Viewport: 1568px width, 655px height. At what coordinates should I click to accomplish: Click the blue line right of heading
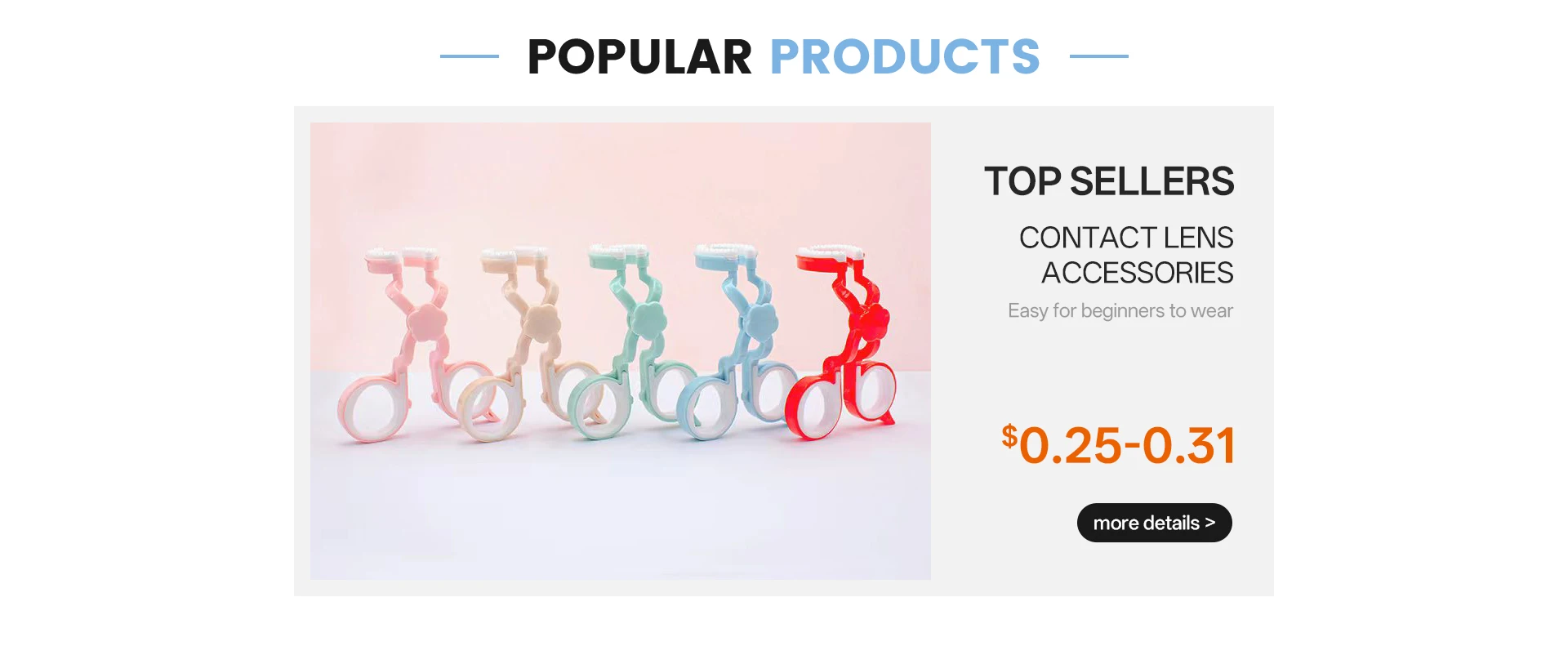coord(1099,56)
